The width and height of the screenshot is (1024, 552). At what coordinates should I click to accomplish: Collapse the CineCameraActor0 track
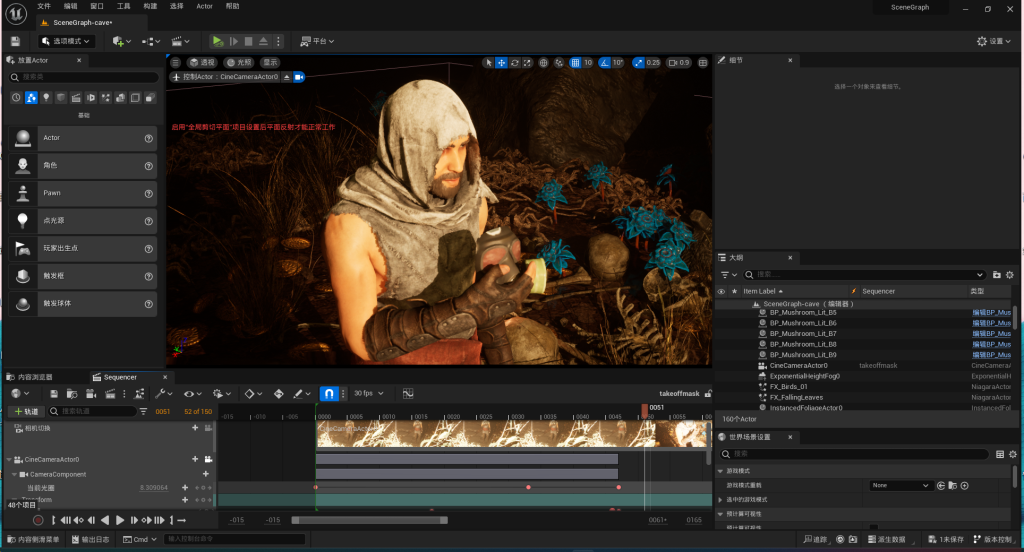pyautogui.click(x=9, y=460)
